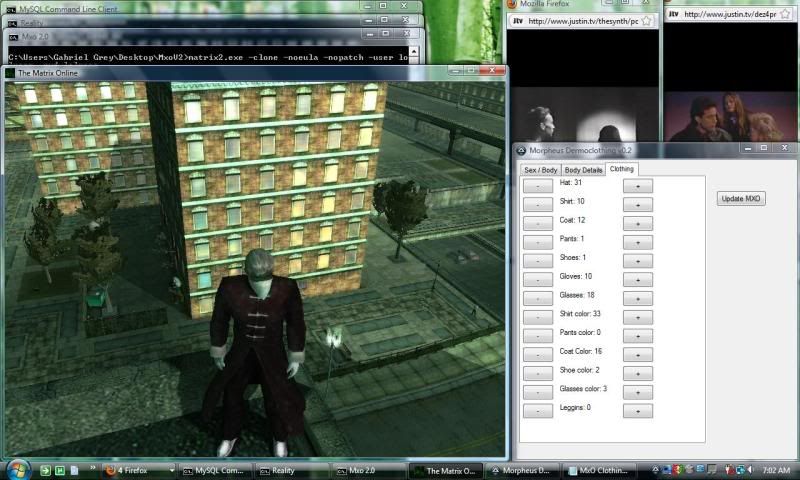
Task: Click the first green quick launch icon
Action: point(45,470)
